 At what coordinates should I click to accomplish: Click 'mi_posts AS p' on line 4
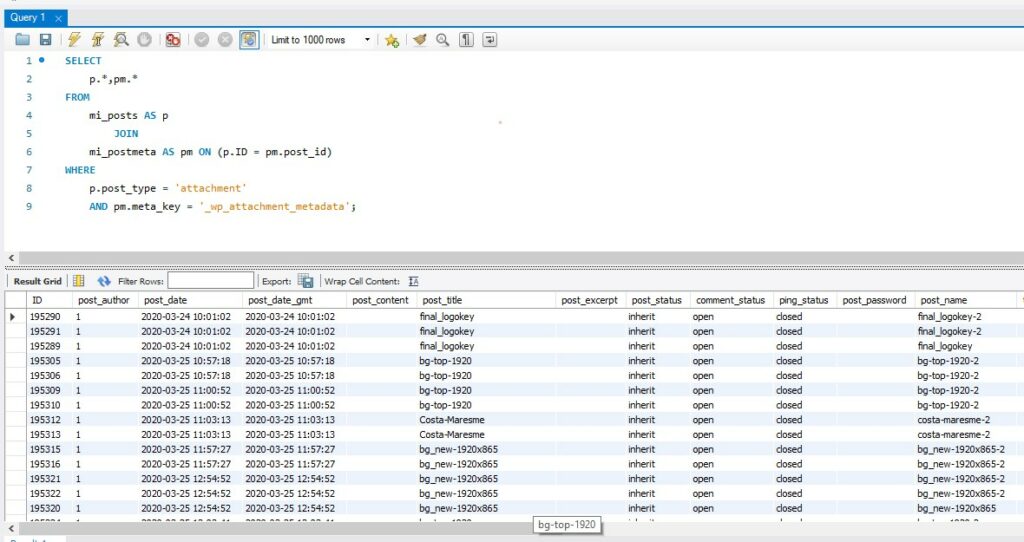point(129,116)
